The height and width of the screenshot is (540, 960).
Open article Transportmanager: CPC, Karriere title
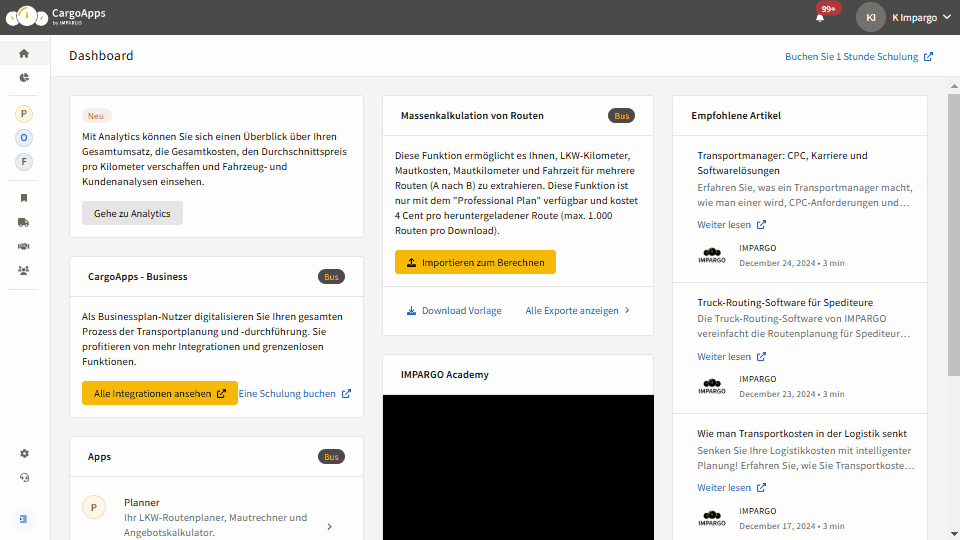click(x=782, y=163)
